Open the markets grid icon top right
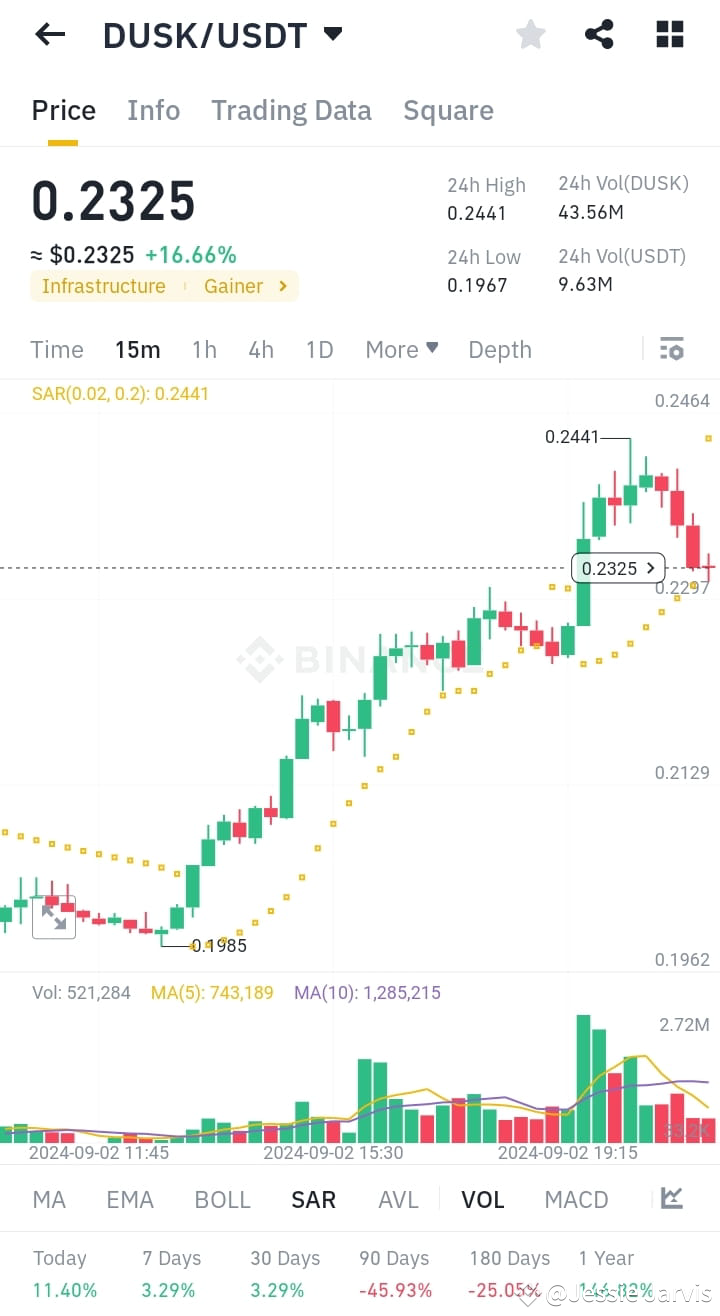Image resolution: width=720 pixels, height=1316 pixels. click(x=668, y=34)
